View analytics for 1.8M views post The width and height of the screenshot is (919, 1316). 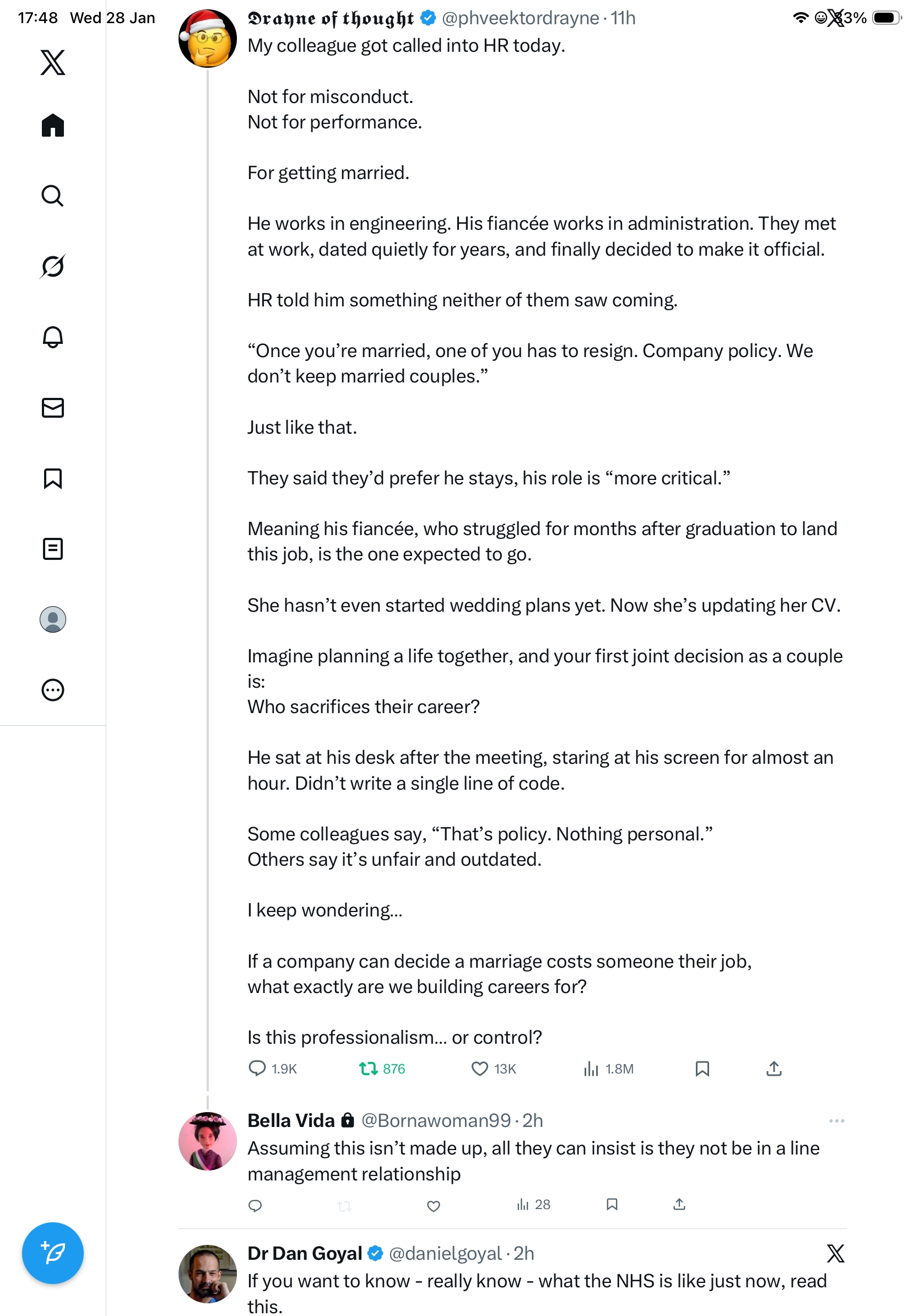pyautogui.click(x=591, y=1069)
